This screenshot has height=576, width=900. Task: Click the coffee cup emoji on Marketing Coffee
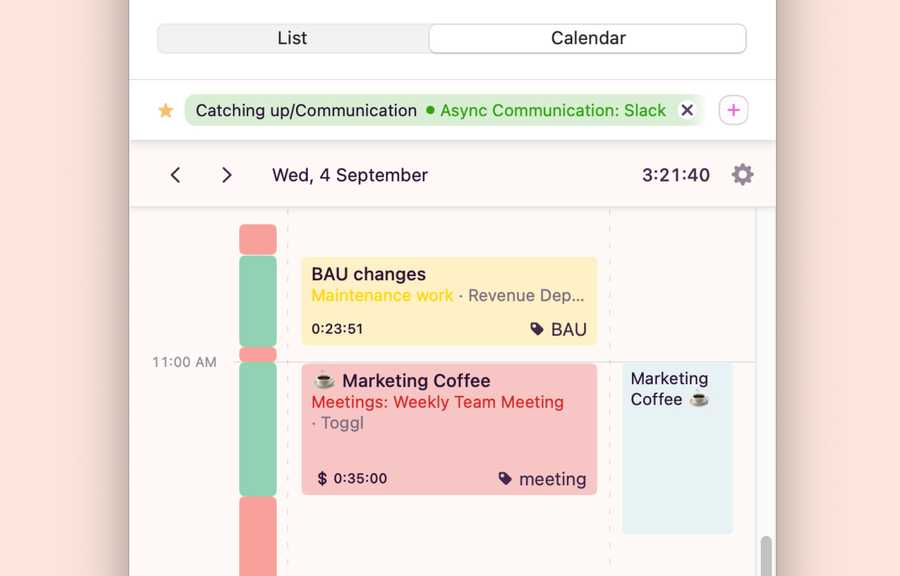point(323,380)
